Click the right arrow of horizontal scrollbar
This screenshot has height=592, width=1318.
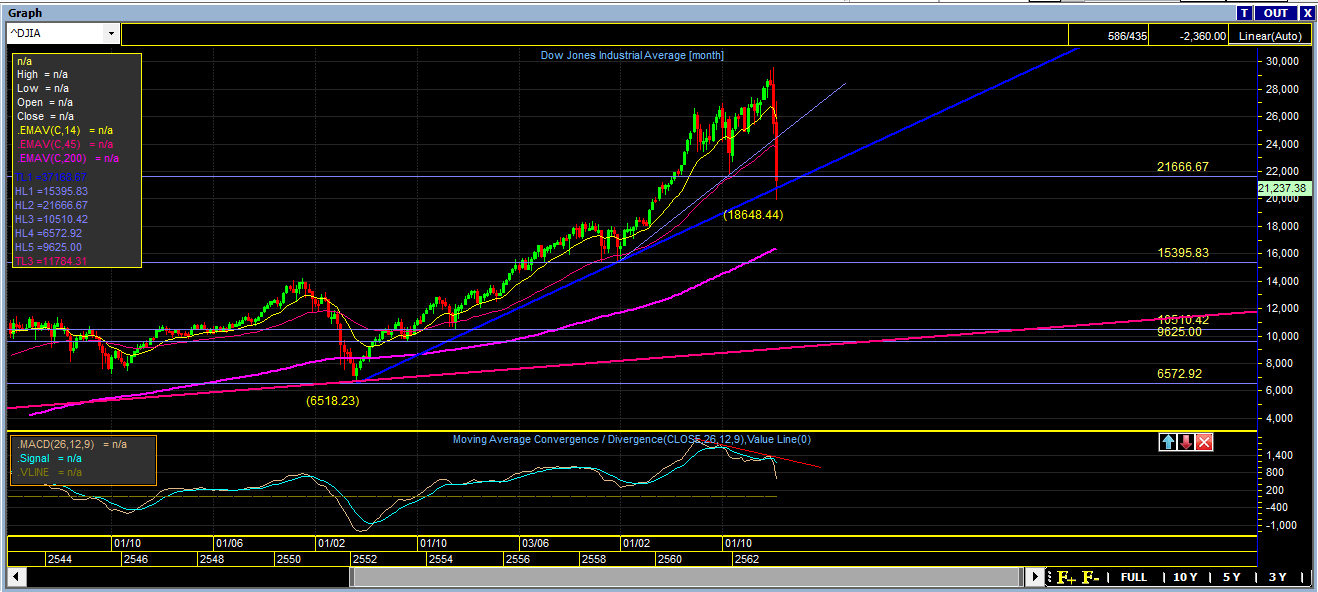(x=1036, y=577)
